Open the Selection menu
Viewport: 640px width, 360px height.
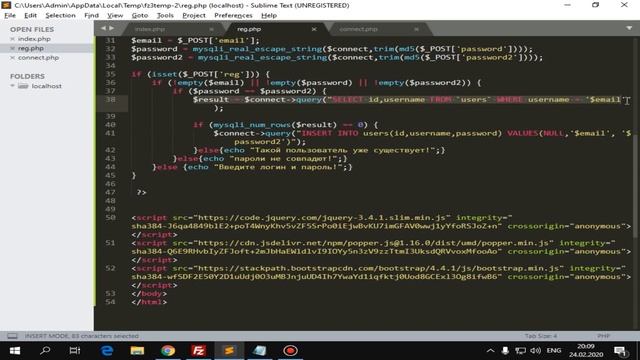[x=60, y=16]
